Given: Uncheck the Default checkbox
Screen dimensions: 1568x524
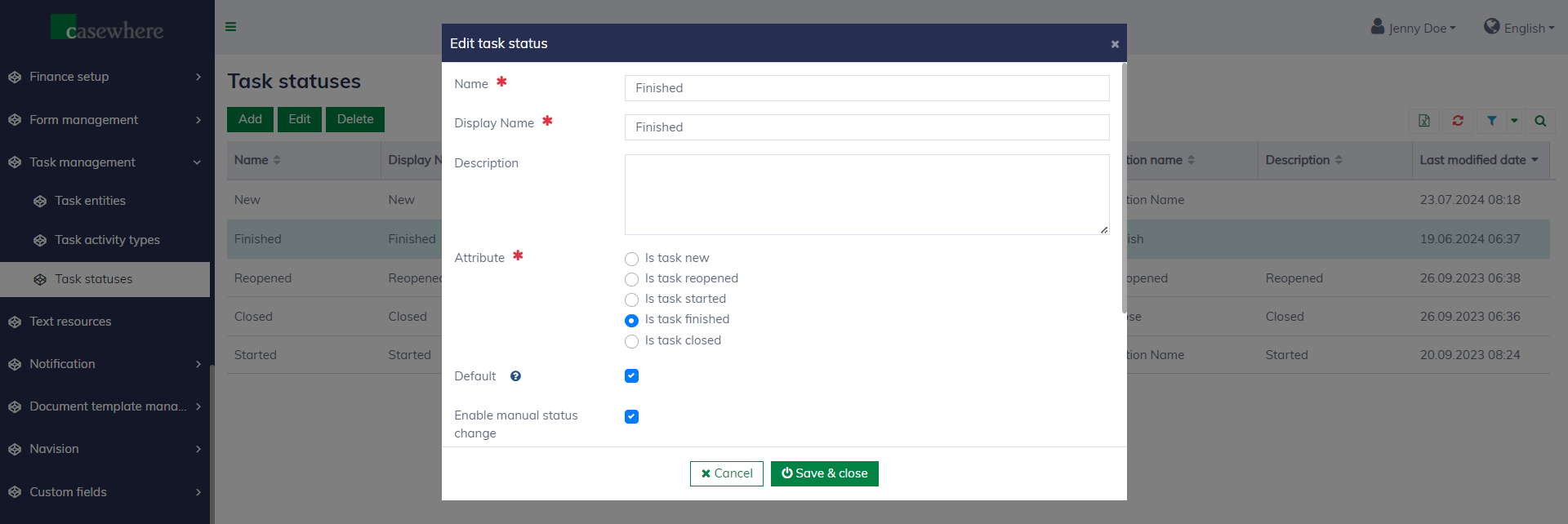Looking at the screenshot, I should [631, 376].
